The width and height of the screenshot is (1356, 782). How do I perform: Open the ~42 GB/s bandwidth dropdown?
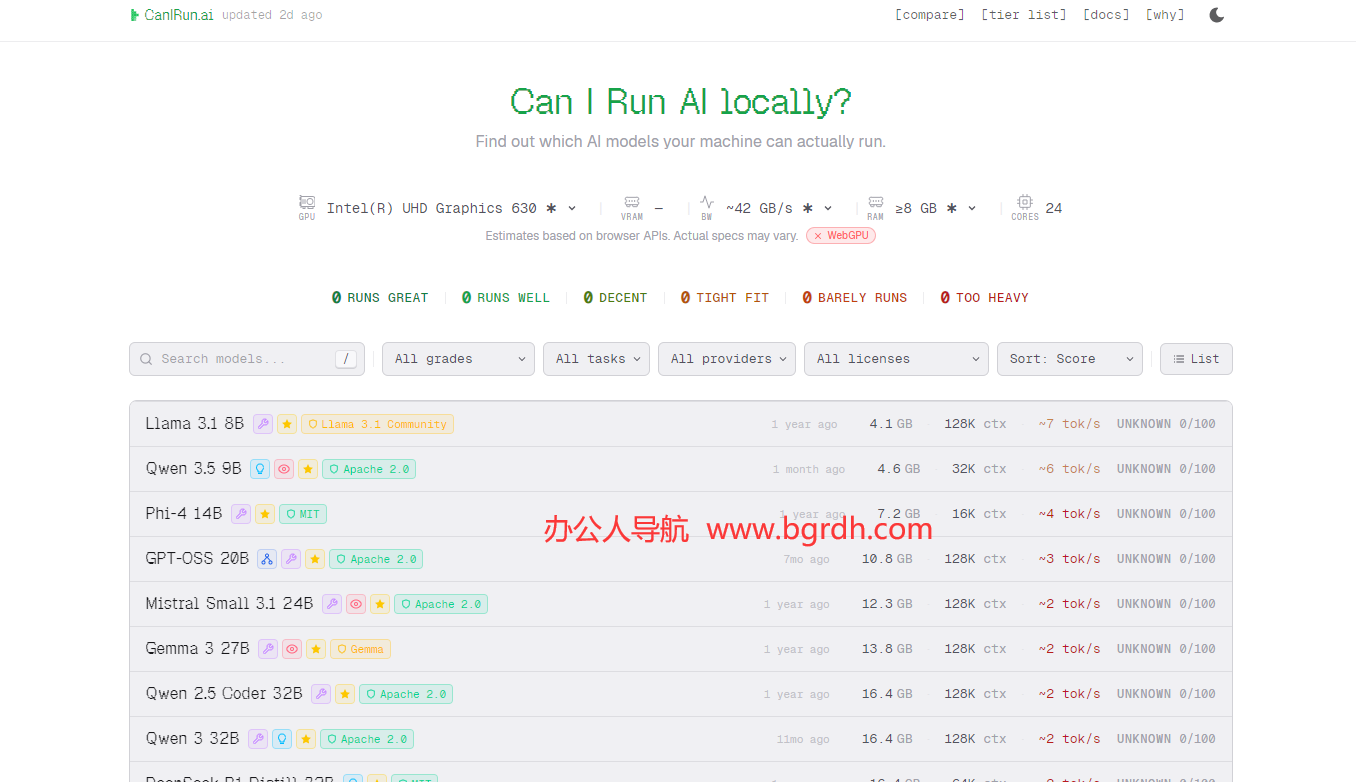tap(779, 208)
